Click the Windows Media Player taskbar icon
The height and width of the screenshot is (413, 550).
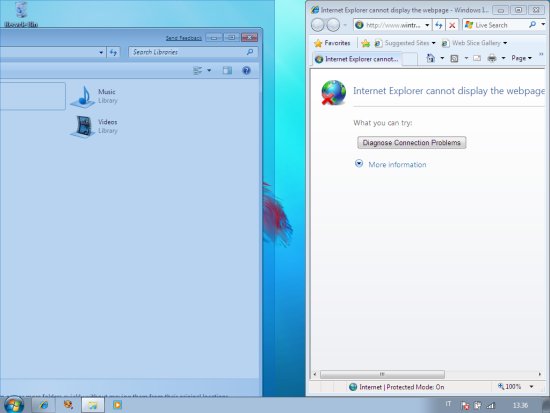tap(117, 405)
